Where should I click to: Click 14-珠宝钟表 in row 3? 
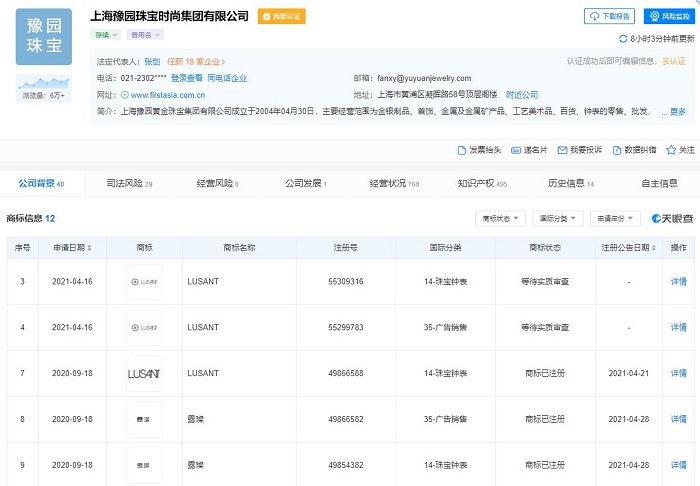click(x=446, y=282)
